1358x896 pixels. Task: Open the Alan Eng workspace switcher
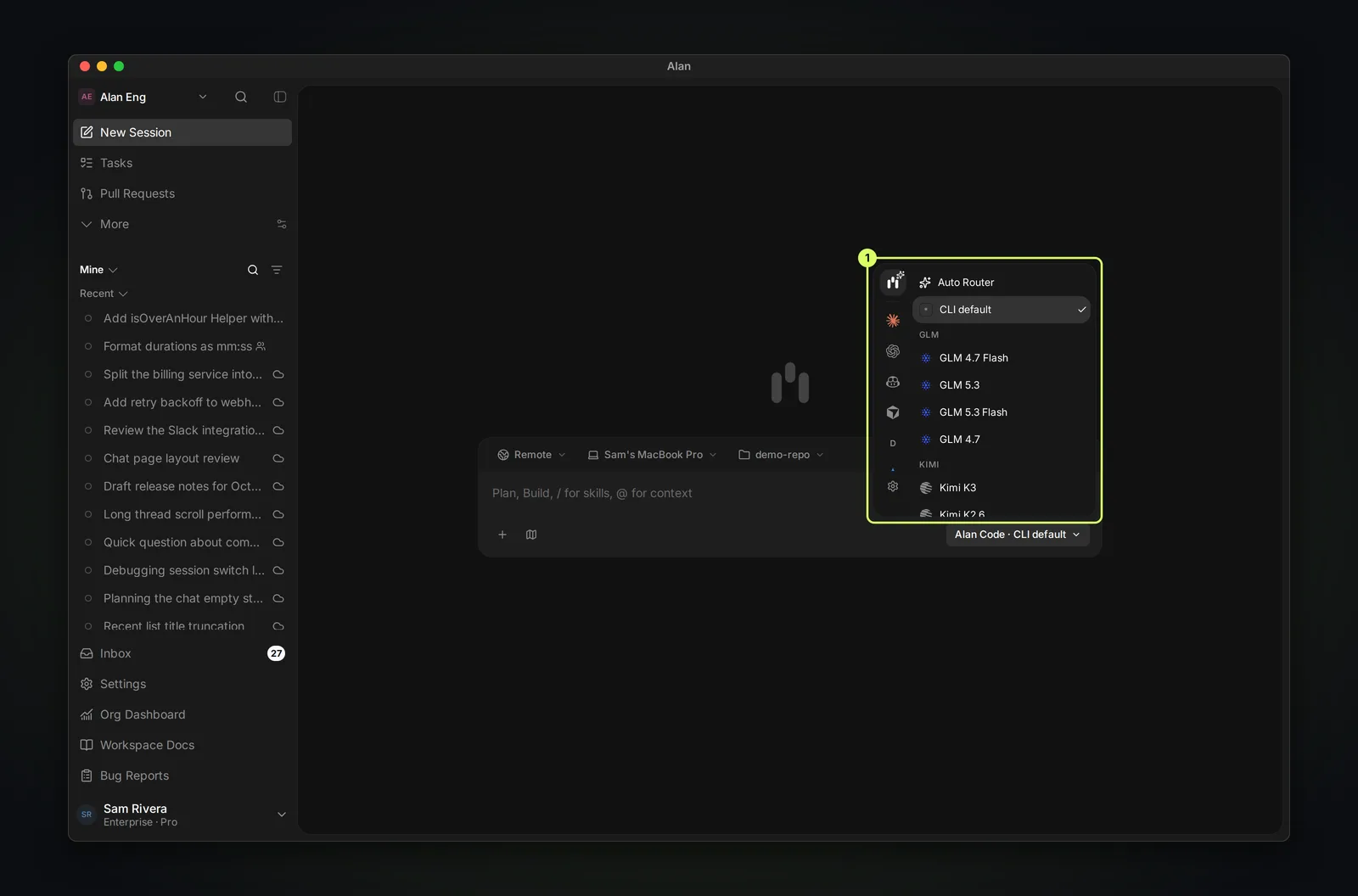tap(143, 97)
